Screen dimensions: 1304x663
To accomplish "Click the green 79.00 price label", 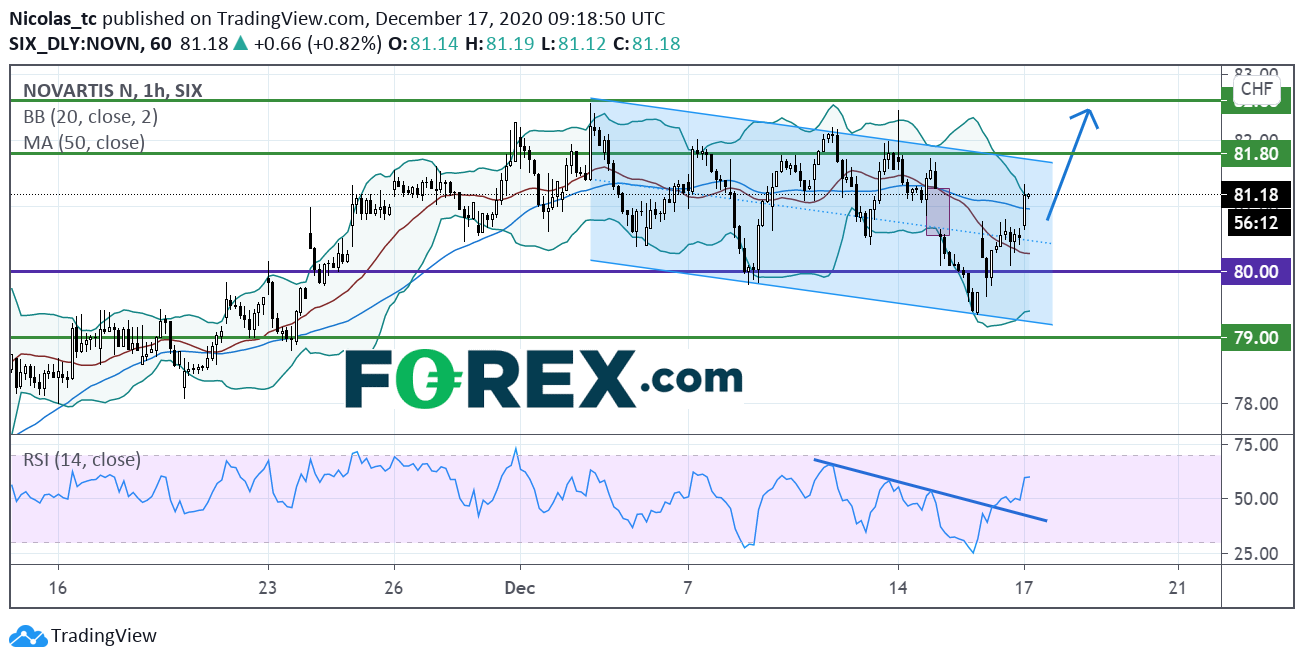I will click(1255, 338).
